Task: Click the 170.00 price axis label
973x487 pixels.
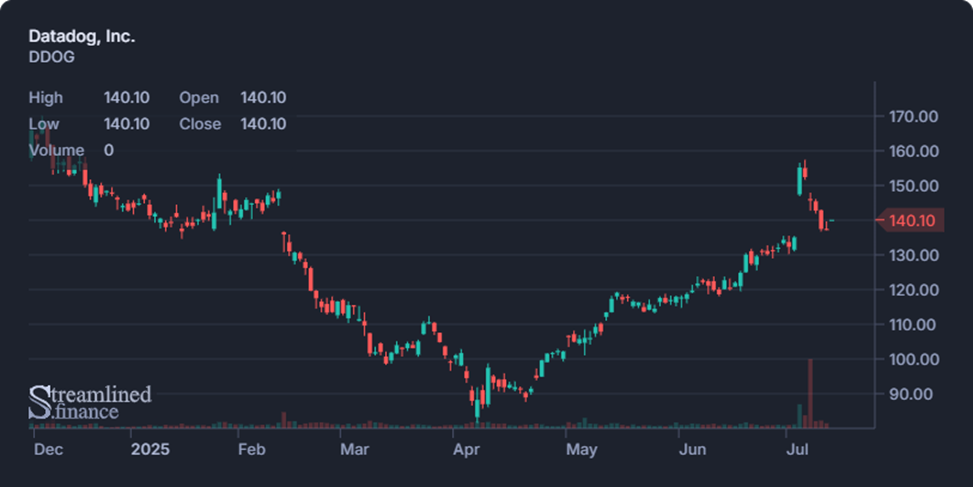Action: click(913, 116)
